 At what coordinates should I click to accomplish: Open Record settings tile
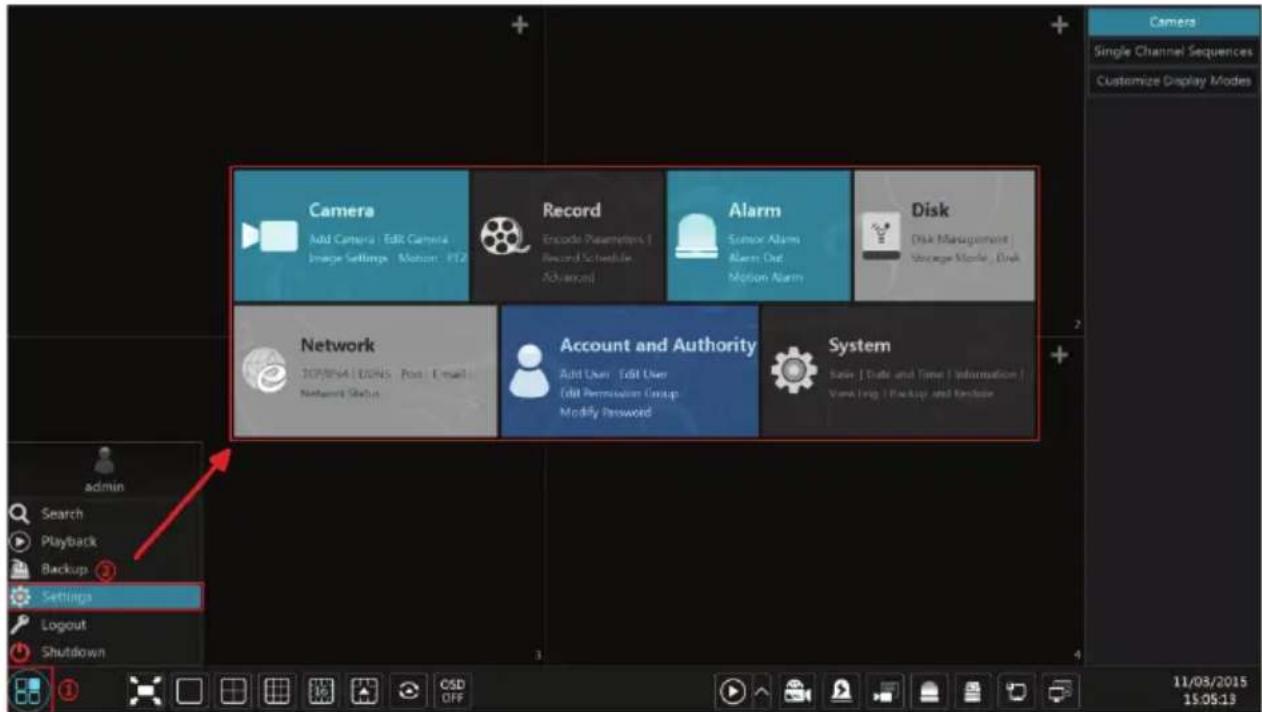click(567, 236)
